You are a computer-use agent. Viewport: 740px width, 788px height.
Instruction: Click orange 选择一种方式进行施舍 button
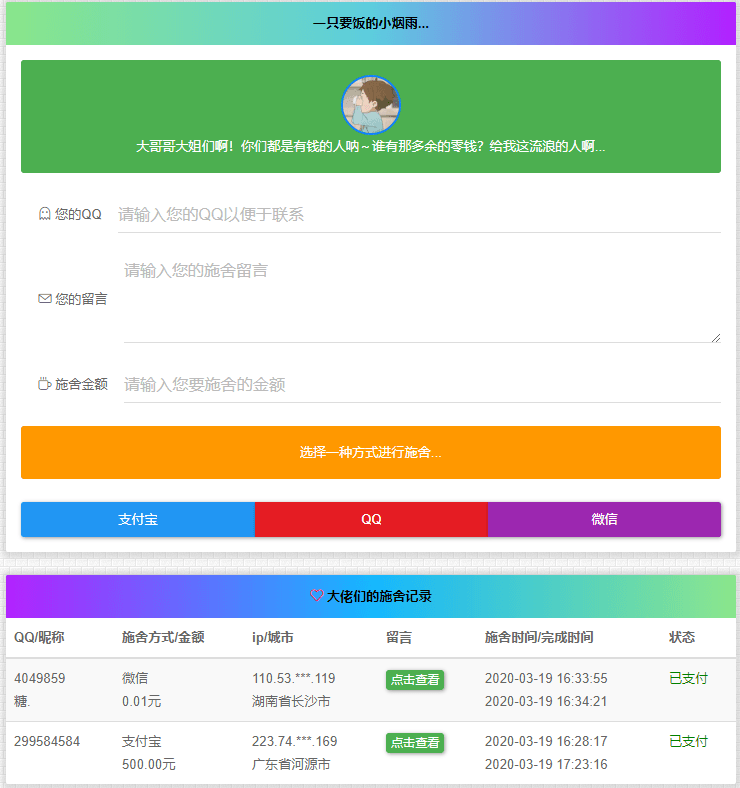click(371, 452)
